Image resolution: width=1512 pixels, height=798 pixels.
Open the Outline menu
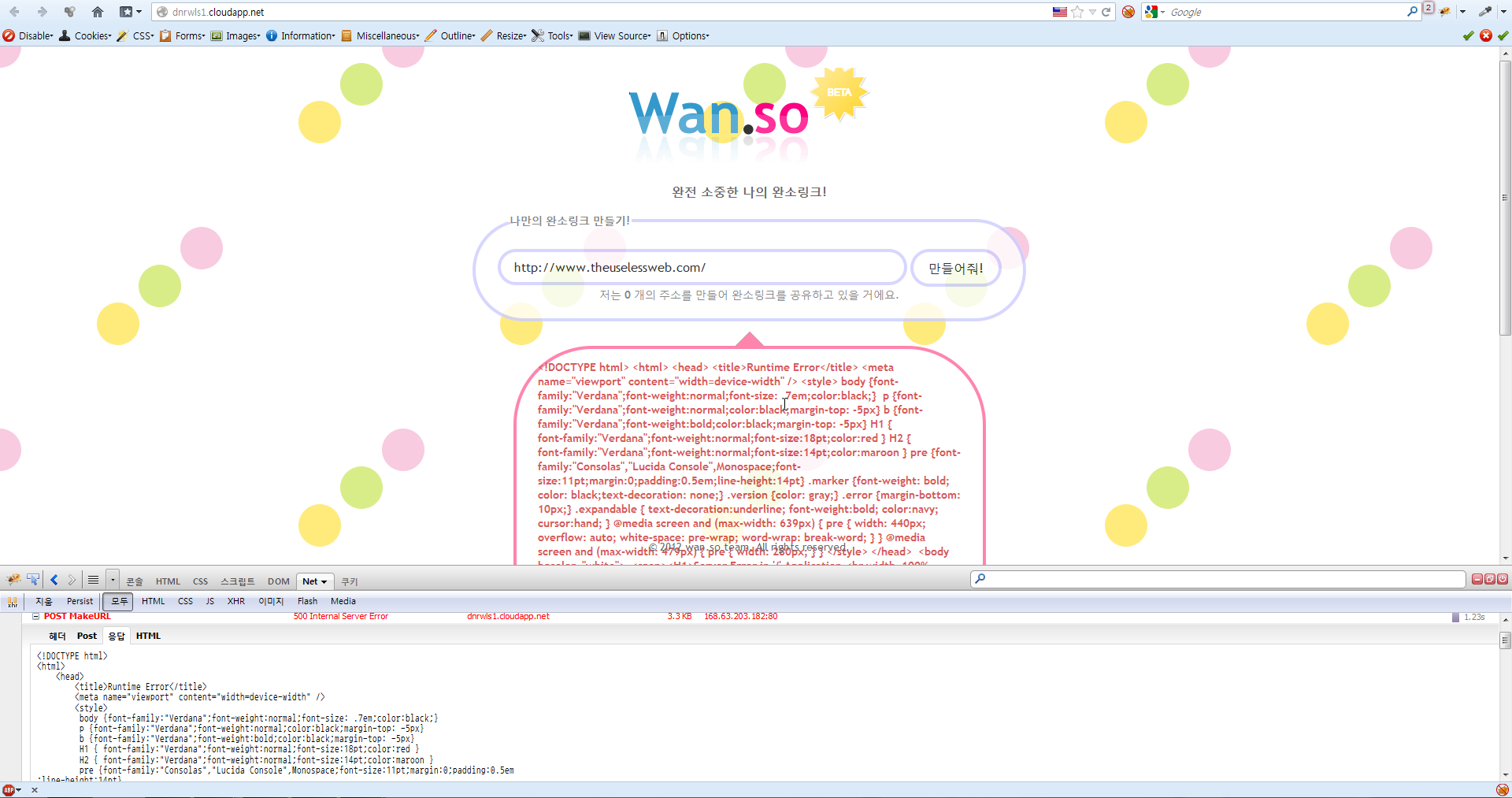point(450,35)
